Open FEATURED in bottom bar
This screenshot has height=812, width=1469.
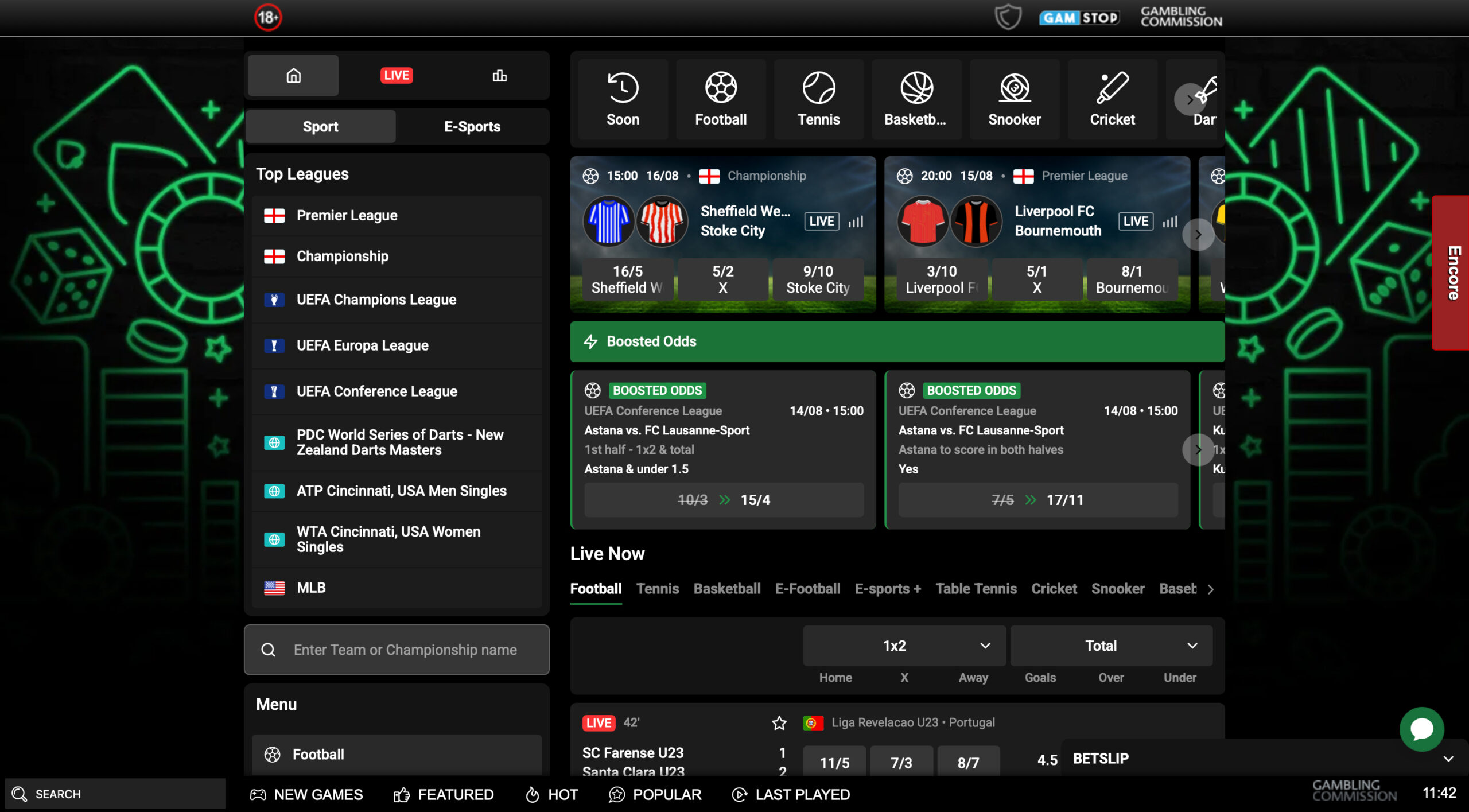(x=444, y=794)
